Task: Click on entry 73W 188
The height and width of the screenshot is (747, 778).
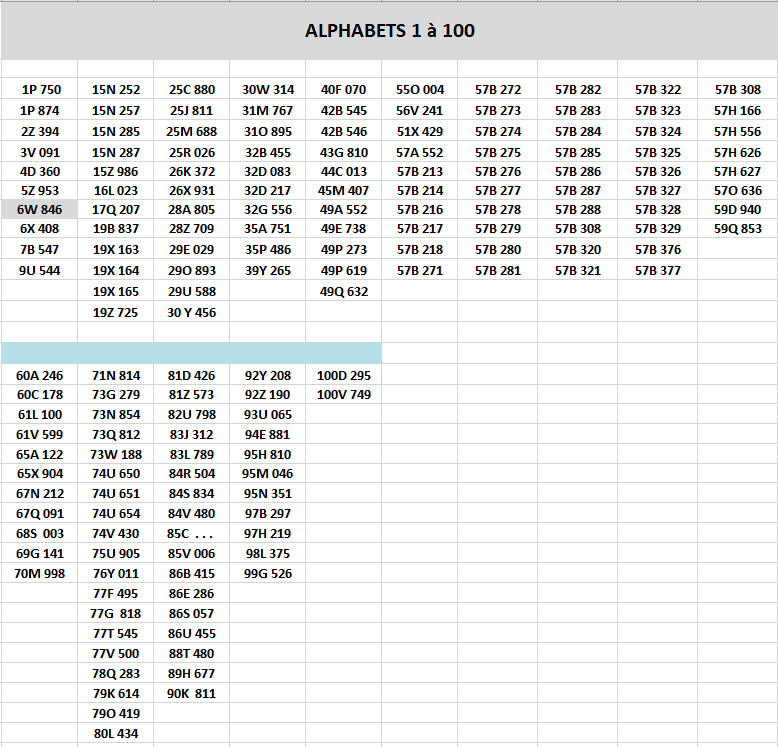Action: [x=116, y=454]
